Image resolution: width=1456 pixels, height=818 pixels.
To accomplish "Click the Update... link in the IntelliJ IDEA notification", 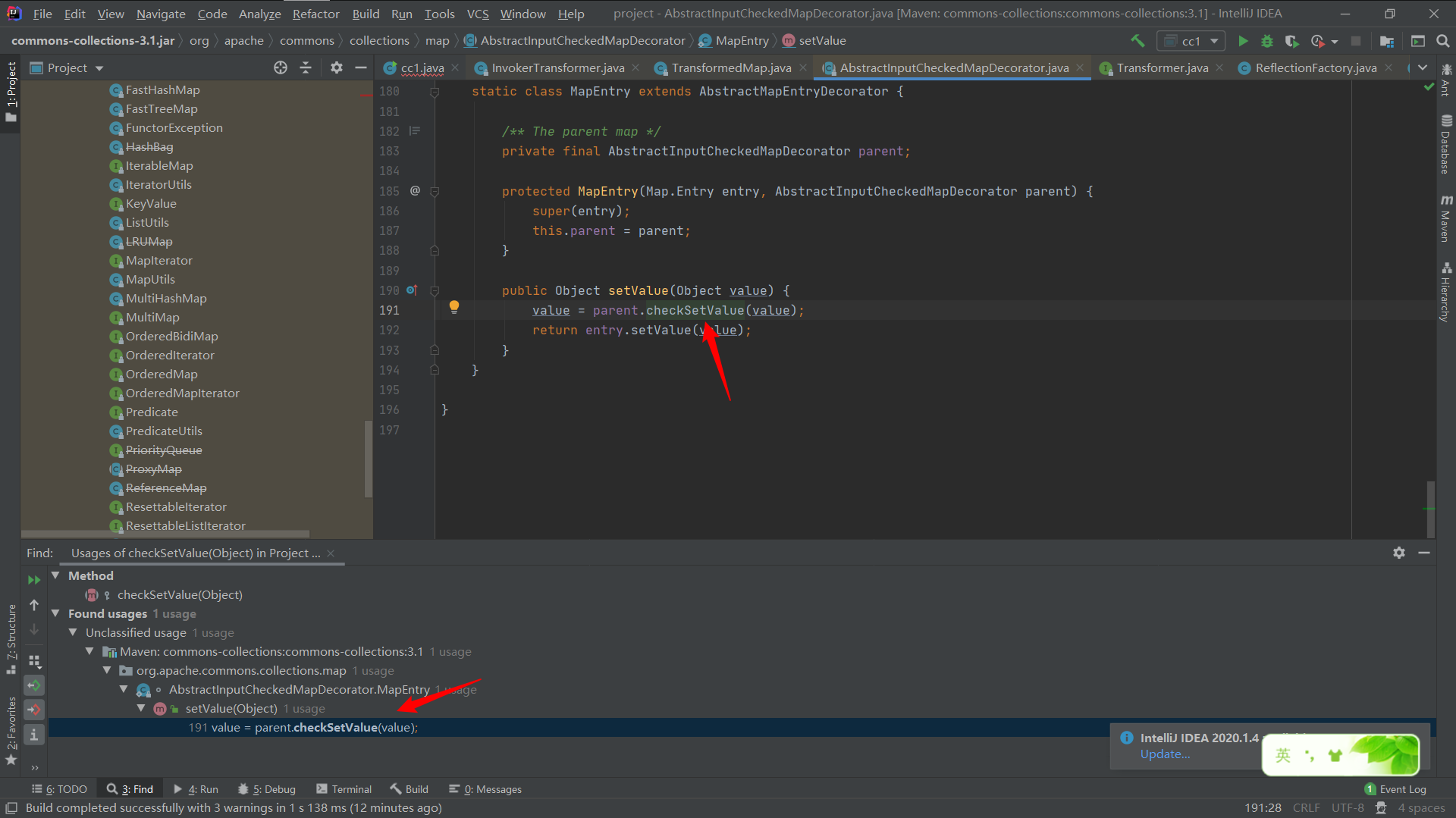I will click(1165, 754).
